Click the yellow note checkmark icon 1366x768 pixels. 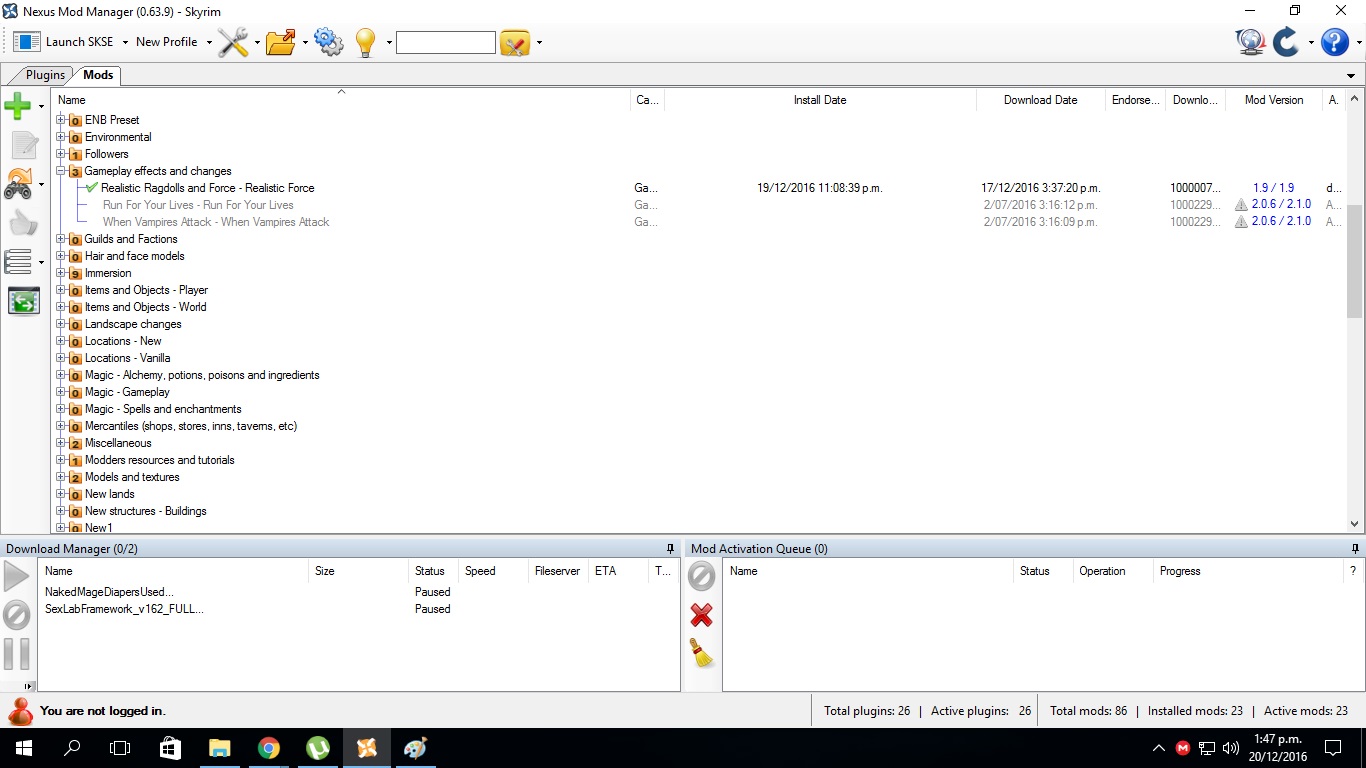(515, 42)
